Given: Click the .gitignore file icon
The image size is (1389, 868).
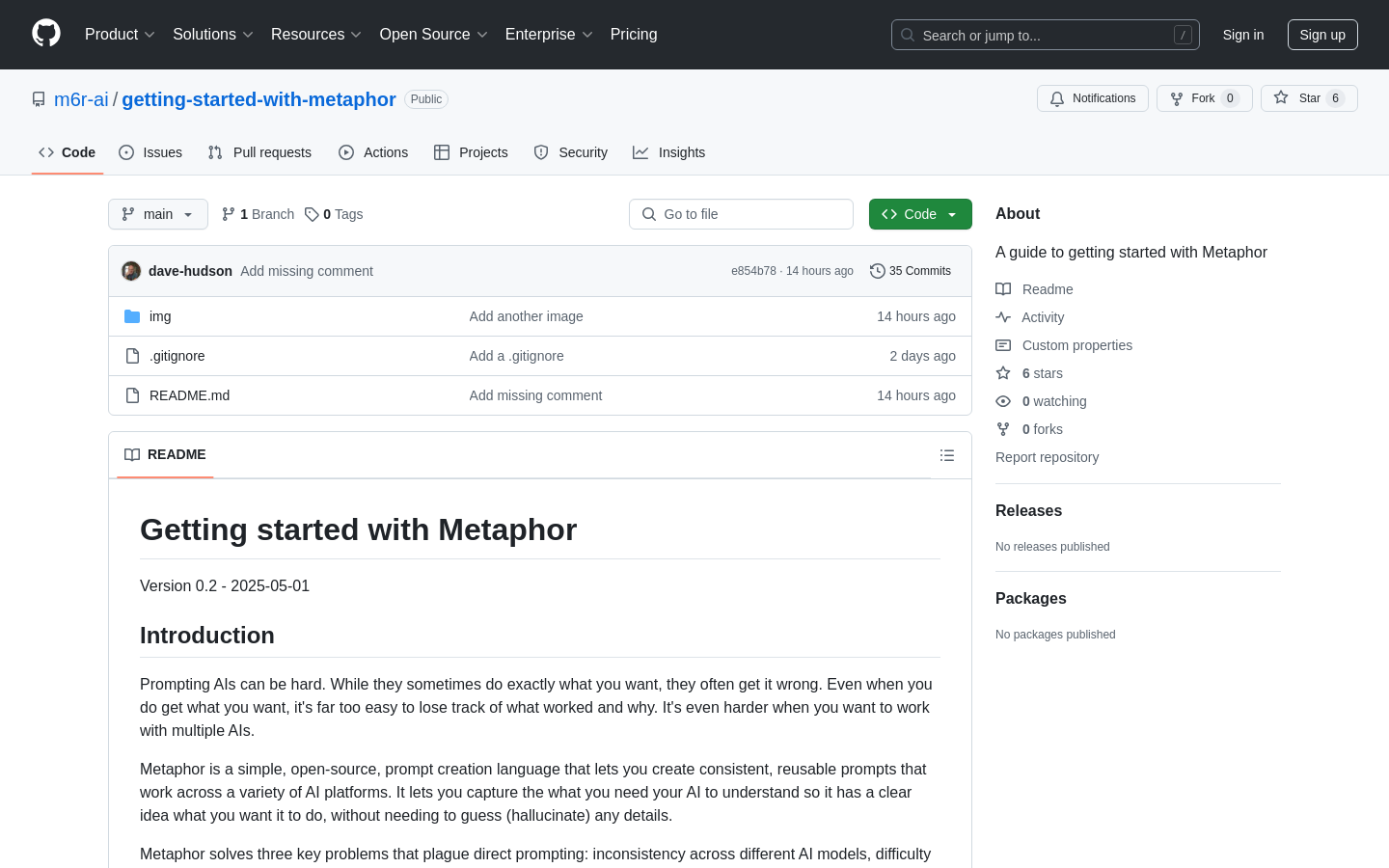Looking at the screenshot, I should 132,356.
